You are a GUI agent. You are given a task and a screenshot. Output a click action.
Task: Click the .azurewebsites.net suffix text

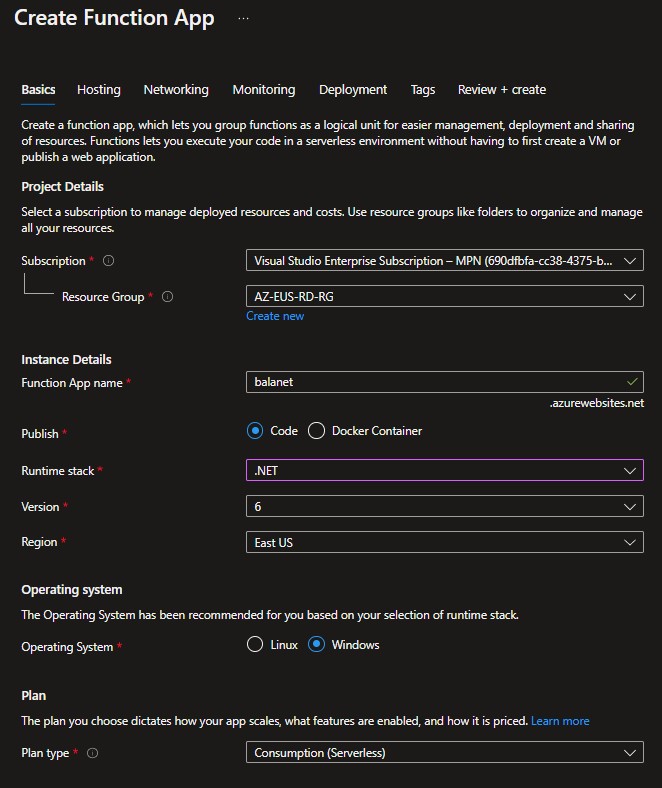597,403
